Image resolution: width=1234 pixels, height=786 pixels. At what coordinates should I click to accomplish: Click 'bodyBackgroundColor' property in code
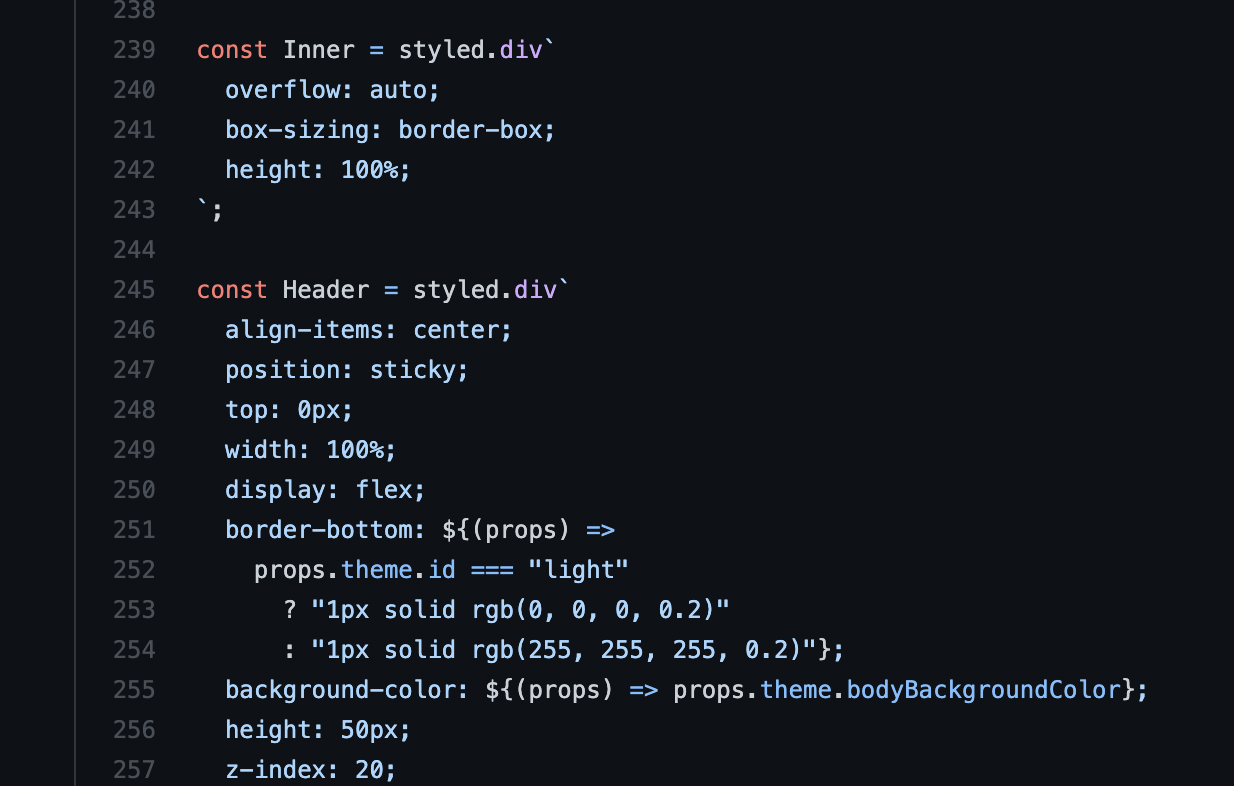pos(984,690)
